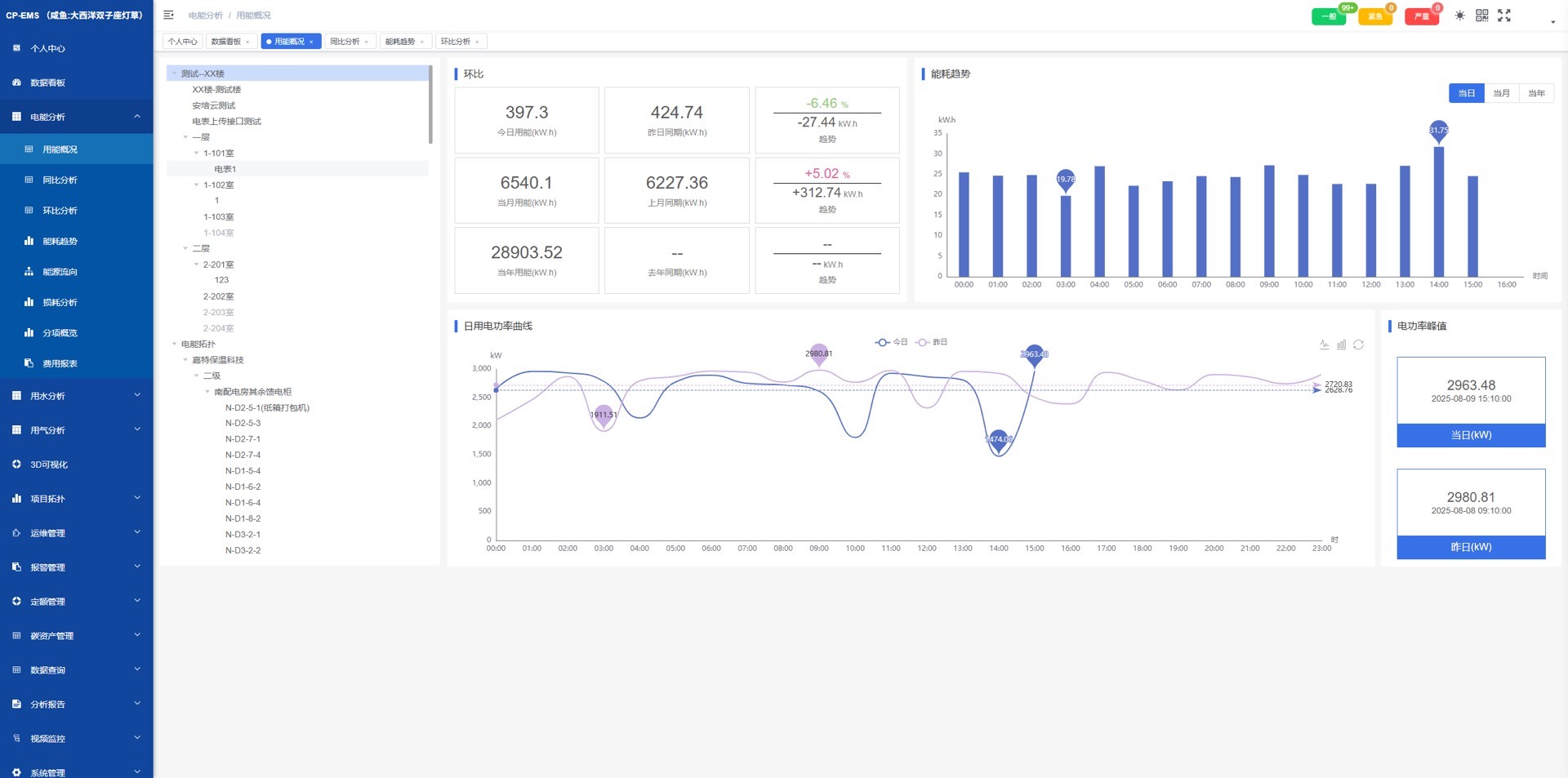The image size is (1568, 778).
Task: Toggle the sun theme icon
Action: (x=1459, y=16)
